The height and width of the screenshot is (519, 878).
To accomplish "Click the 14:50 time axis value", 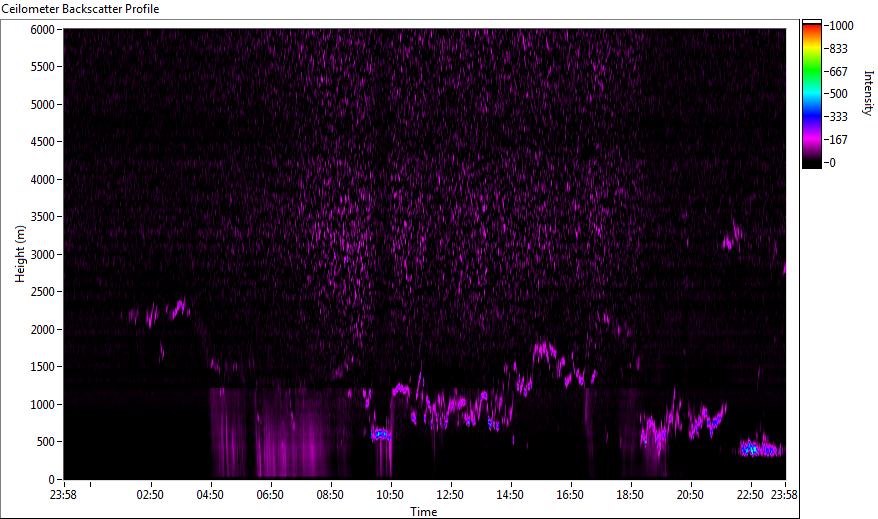I will point(510,495).
